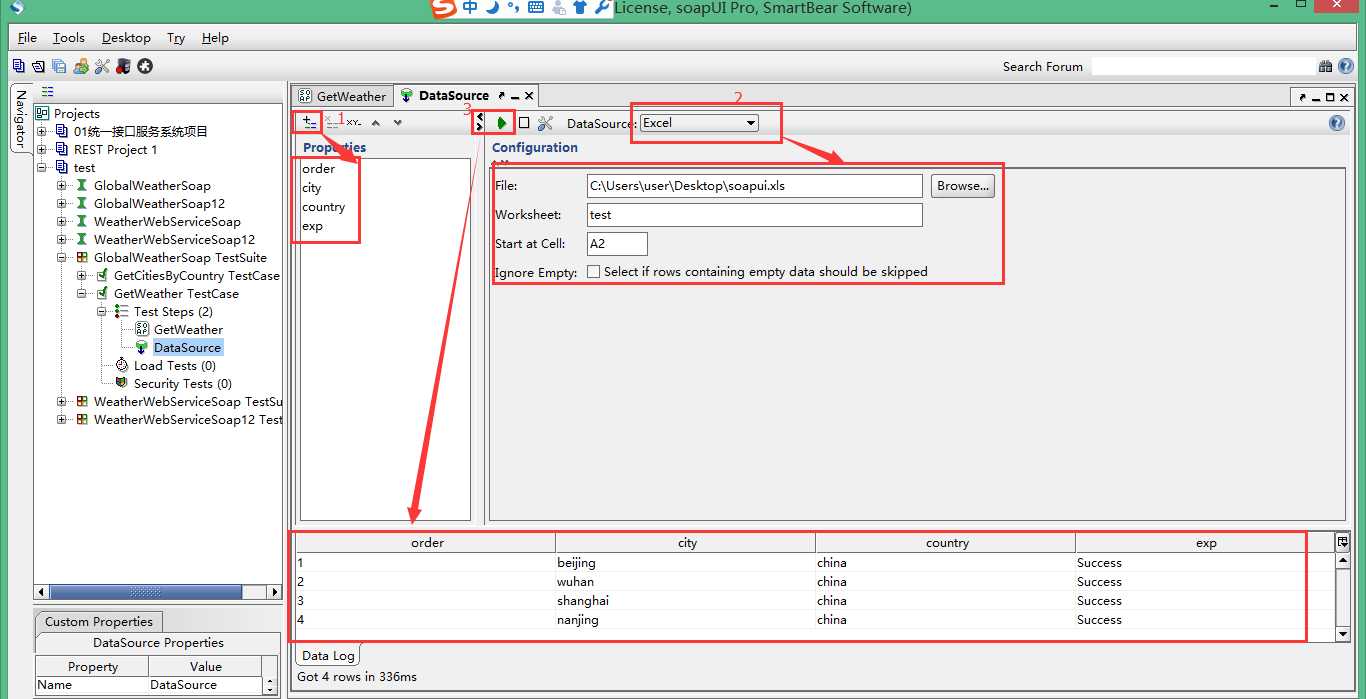
Task: Click the binoculars search forum icon
Action: pos(1325,67)
